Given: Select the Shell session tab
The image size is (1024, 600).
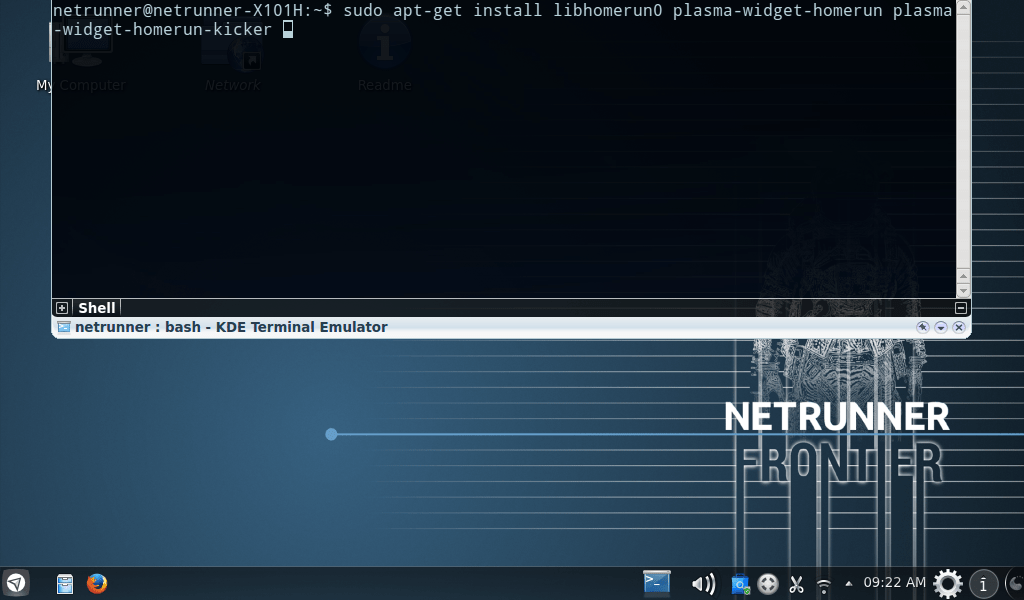Looking at the screenshot, I should [97, 308].
